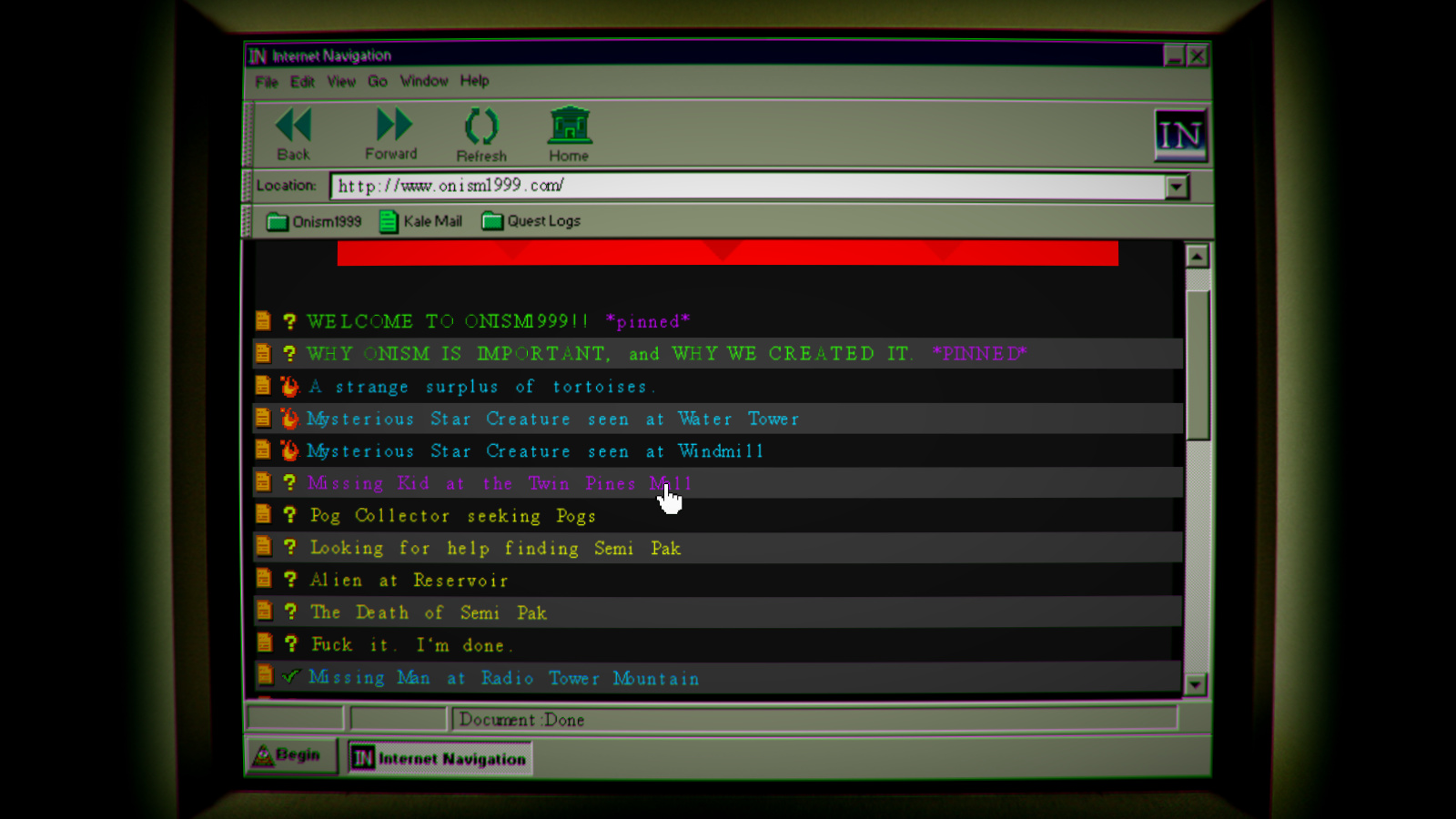Click the Back navigation arrow icon
The width and height of the screenshot is (1456, 819).
coord(293,126)
